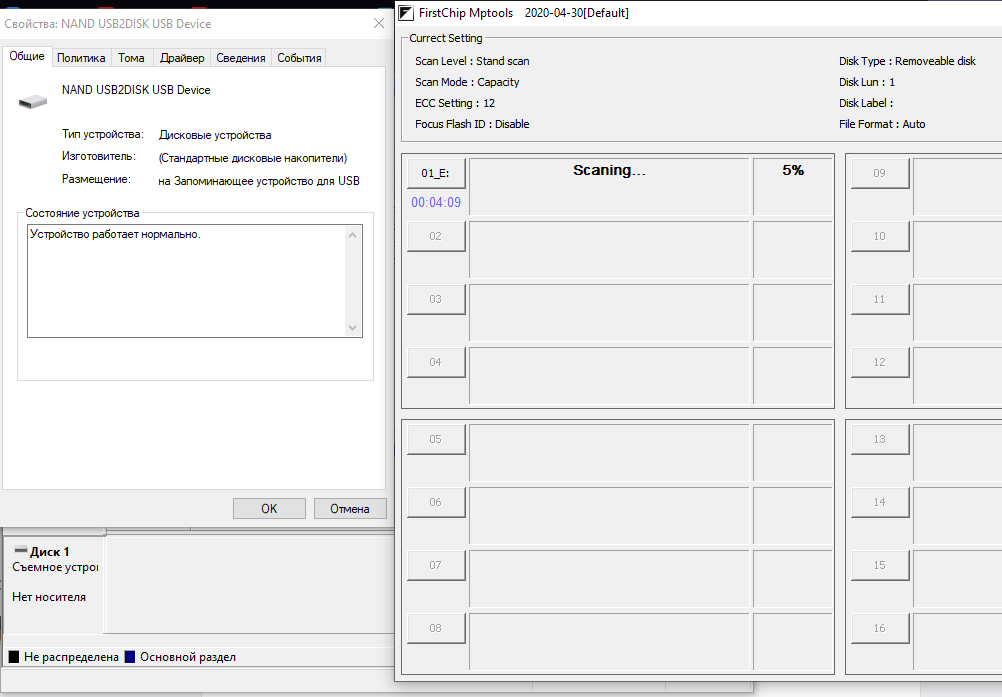Viewport: 1002px width, 697px height.
Task: Click the ECC Setting : 12 text
Action: [455, 103]
